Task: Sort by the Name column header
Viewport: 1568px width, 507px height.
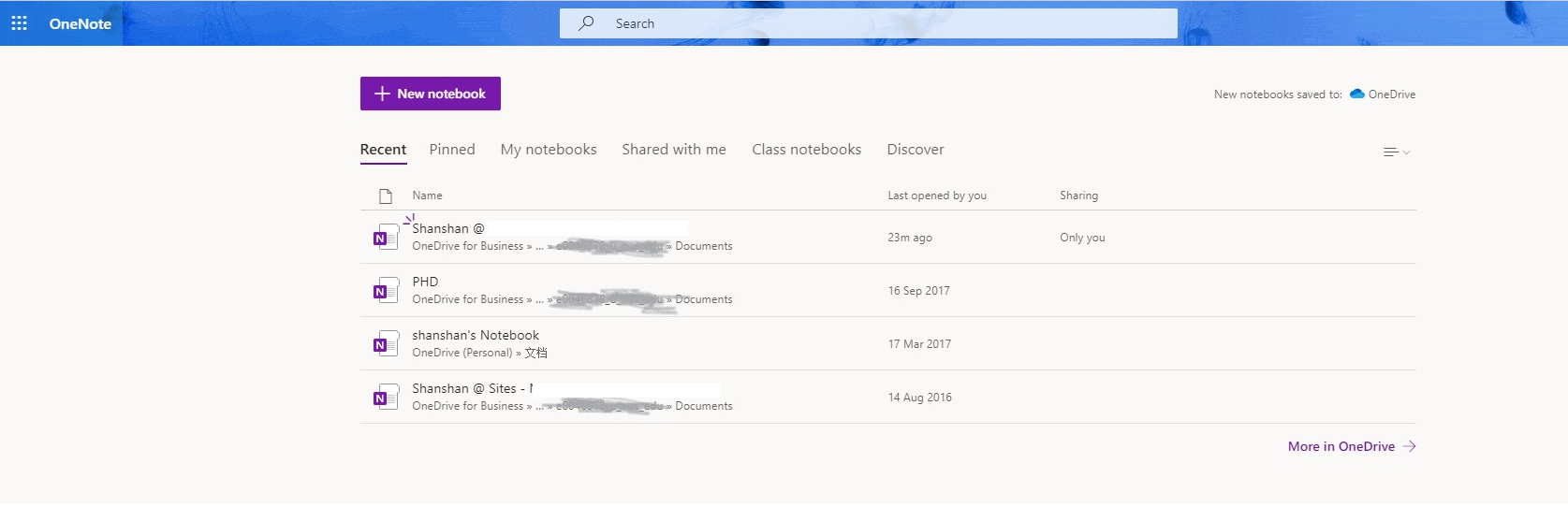Action: [427, 196]
